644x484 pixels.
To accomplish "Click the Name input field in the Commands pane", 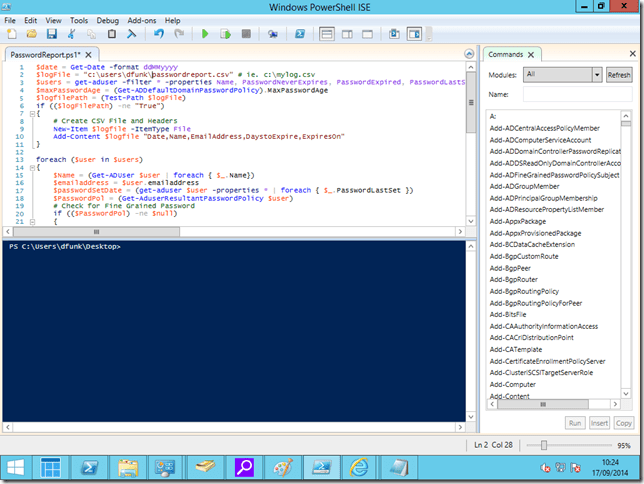I will click(577, 94).
